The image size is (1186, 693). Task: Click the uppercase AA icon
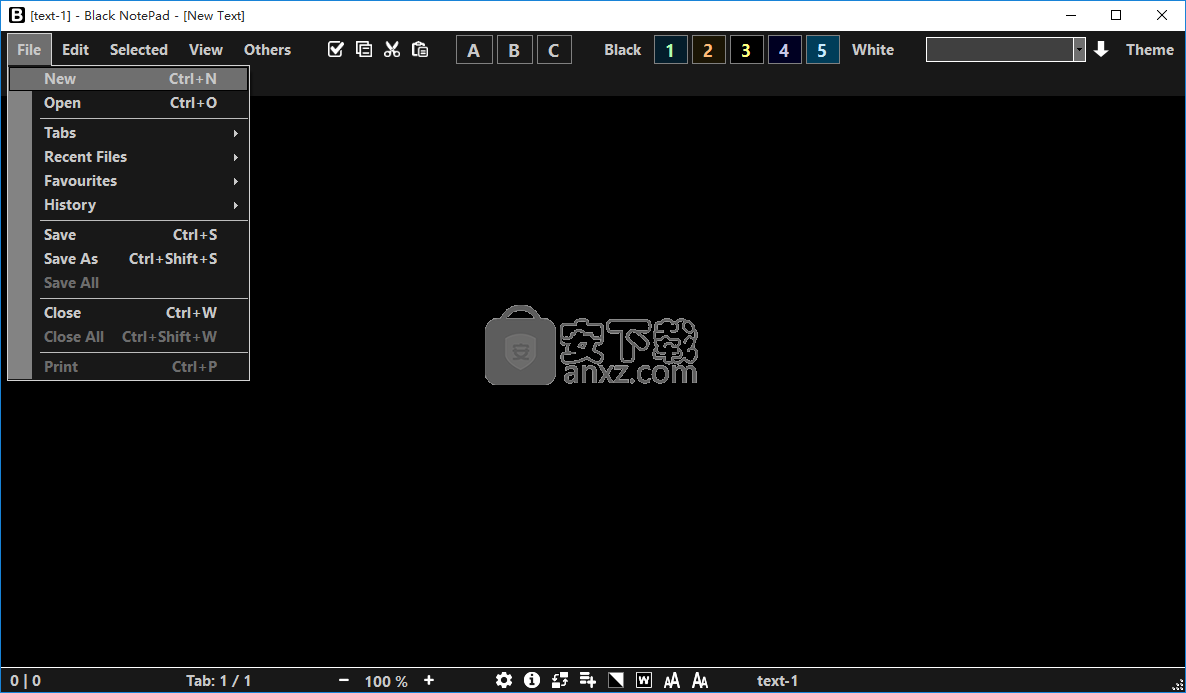pyautogui.click(x=672, y=680)
